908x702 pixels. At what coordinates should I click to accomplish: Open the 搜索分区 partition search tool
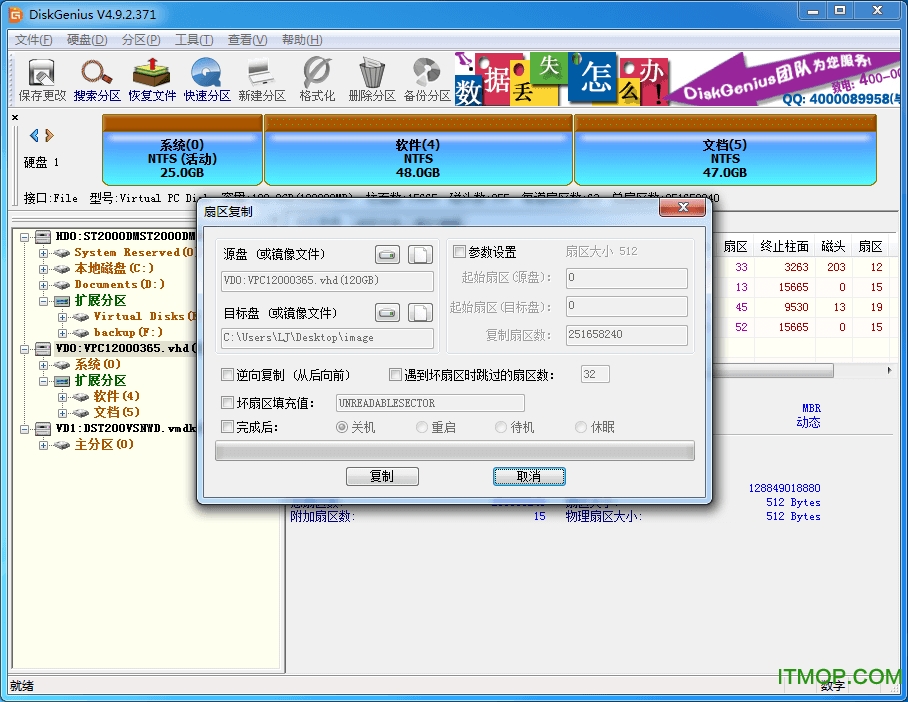pos(97,78)
